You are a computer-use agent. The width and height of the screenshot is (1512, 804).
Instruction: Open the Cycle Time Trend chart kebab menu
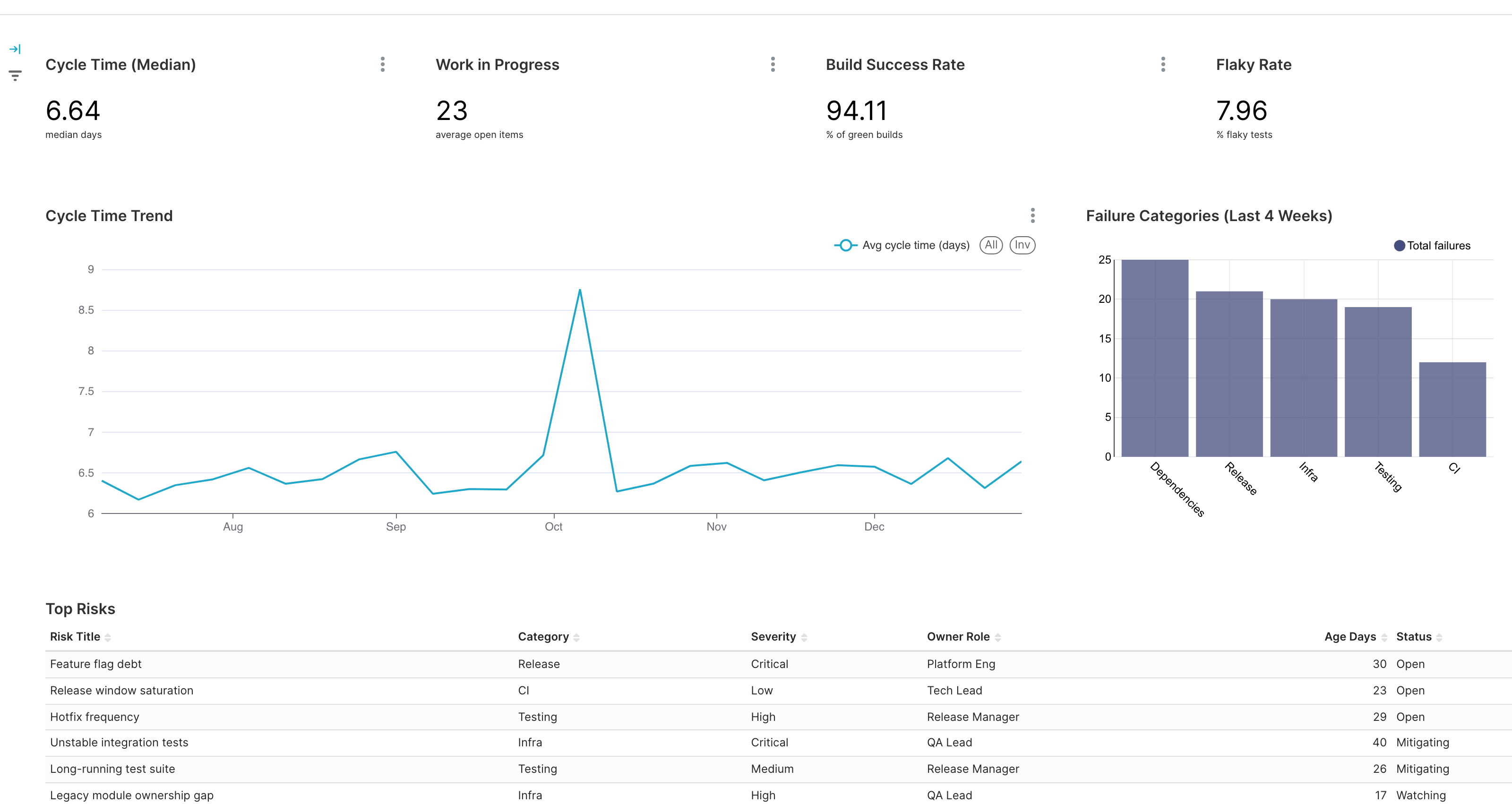[x=1032, y=215]
